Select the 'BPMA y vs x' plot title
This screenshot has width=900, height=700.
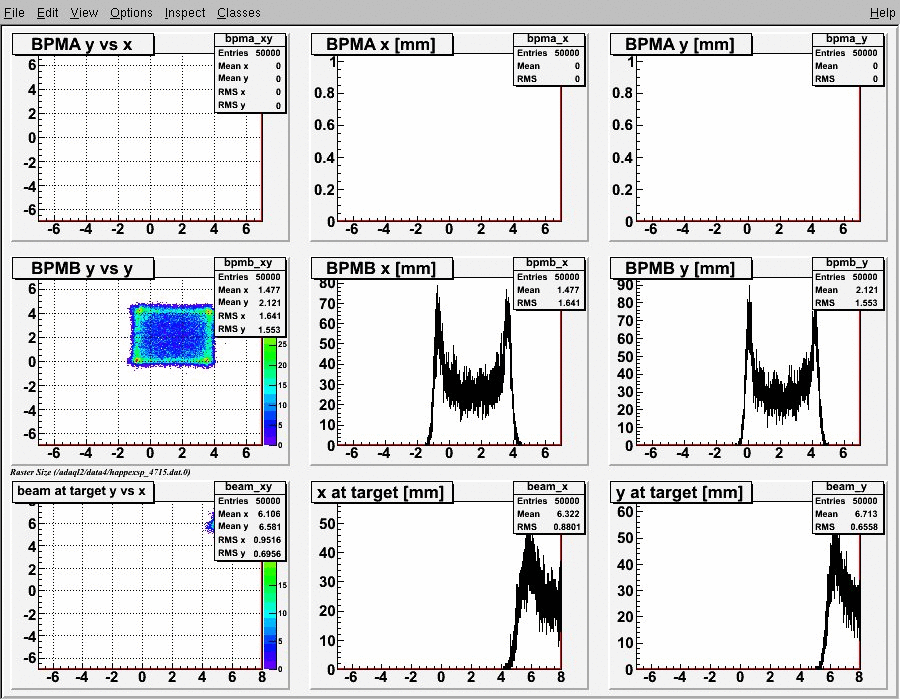pyautogui.click(x=83, y=44)
